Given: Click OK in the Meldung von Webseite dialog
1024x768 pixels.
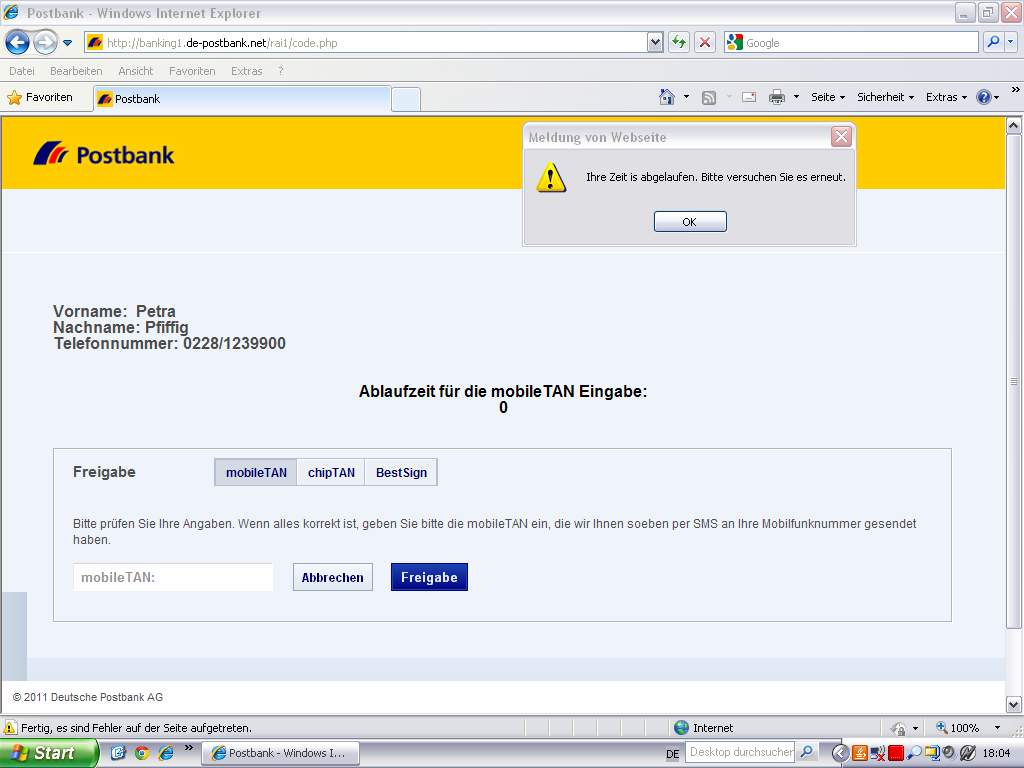Looking at the screenshot, I should 690,222.
